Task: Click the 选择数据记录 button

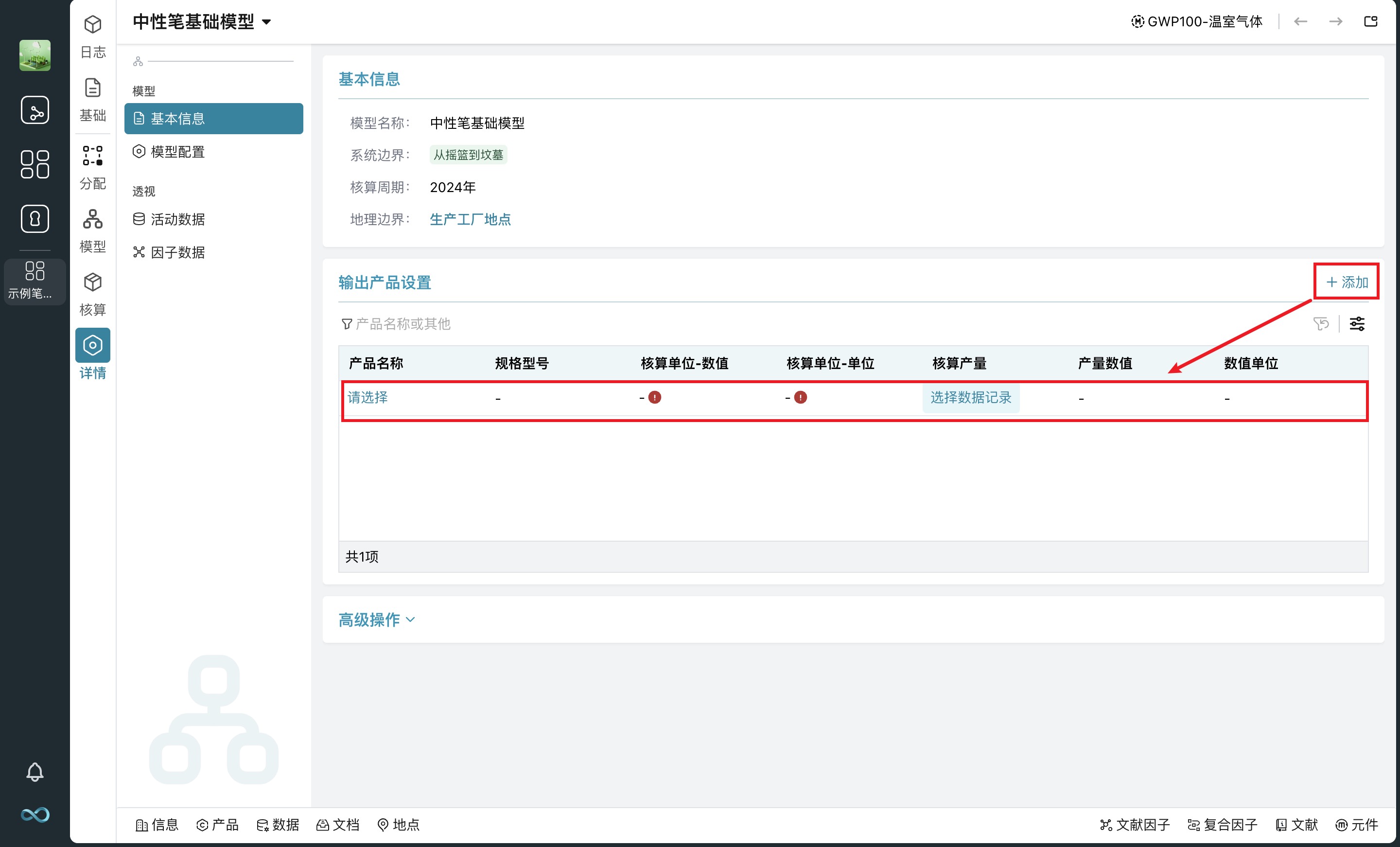Action: tap(970, 397)
